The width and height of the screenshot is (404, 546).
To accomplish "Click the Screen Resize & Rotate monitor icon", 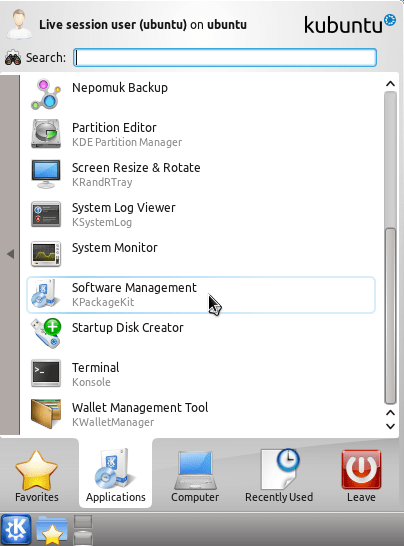I will (46, 174).
